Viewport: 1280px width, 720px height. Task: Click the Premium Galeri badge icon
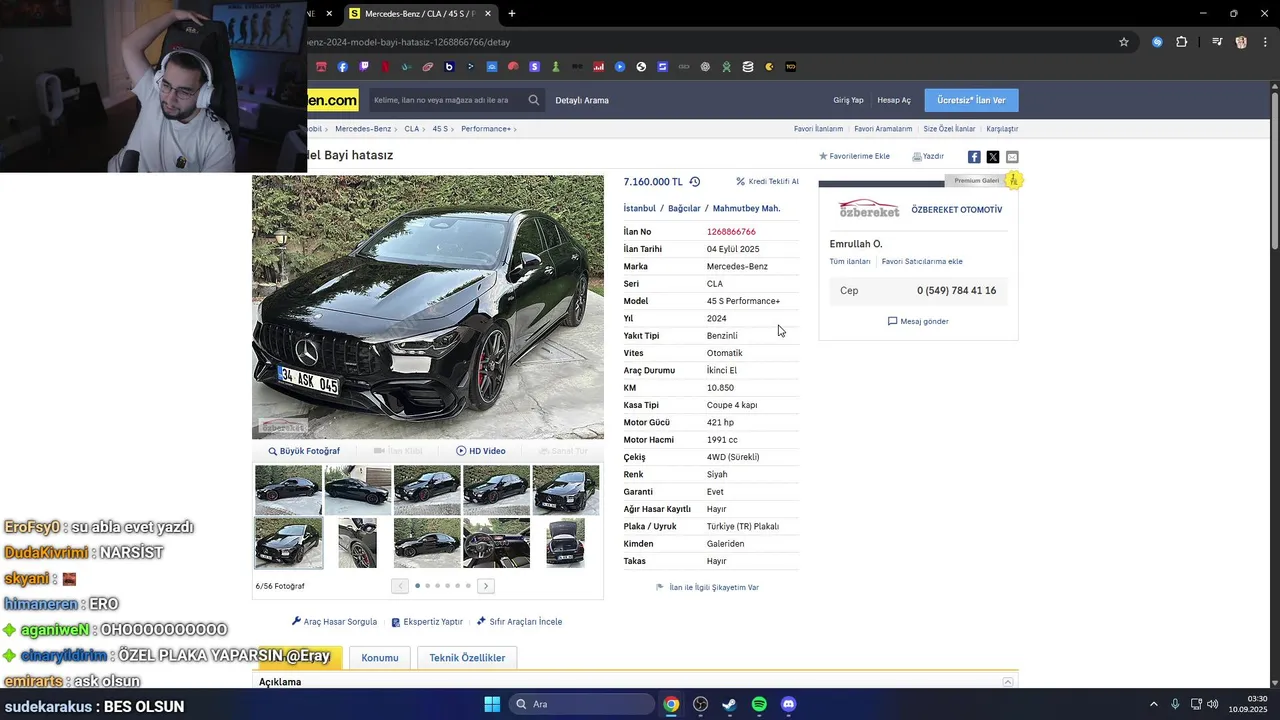1014,180
